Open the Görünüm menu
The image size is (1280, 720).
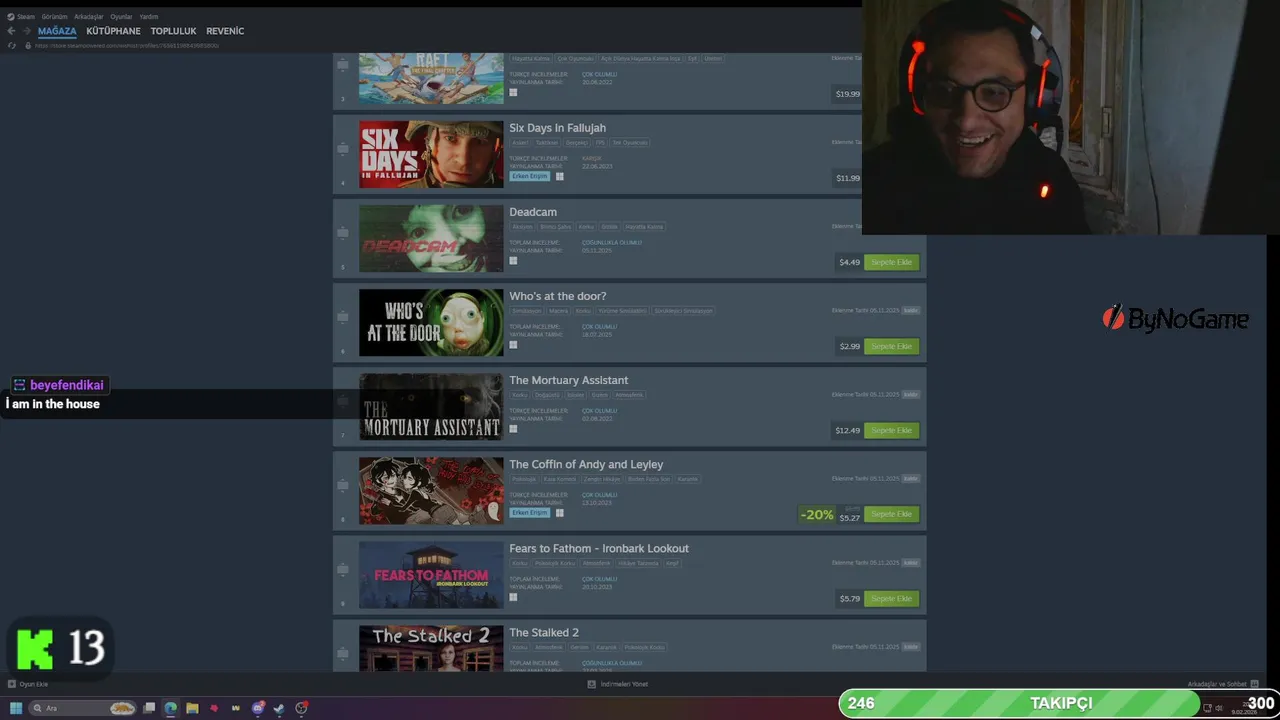[x=54, y=16]
